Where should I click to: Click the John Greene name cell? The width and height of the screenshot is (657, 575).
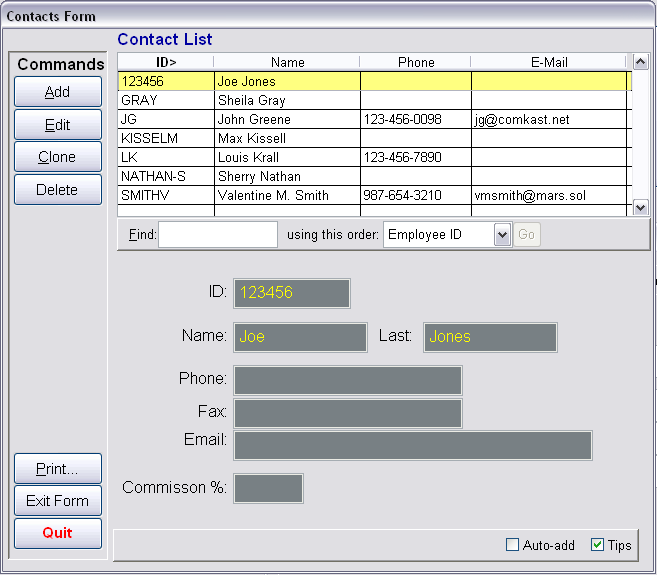tap(287, 119)
